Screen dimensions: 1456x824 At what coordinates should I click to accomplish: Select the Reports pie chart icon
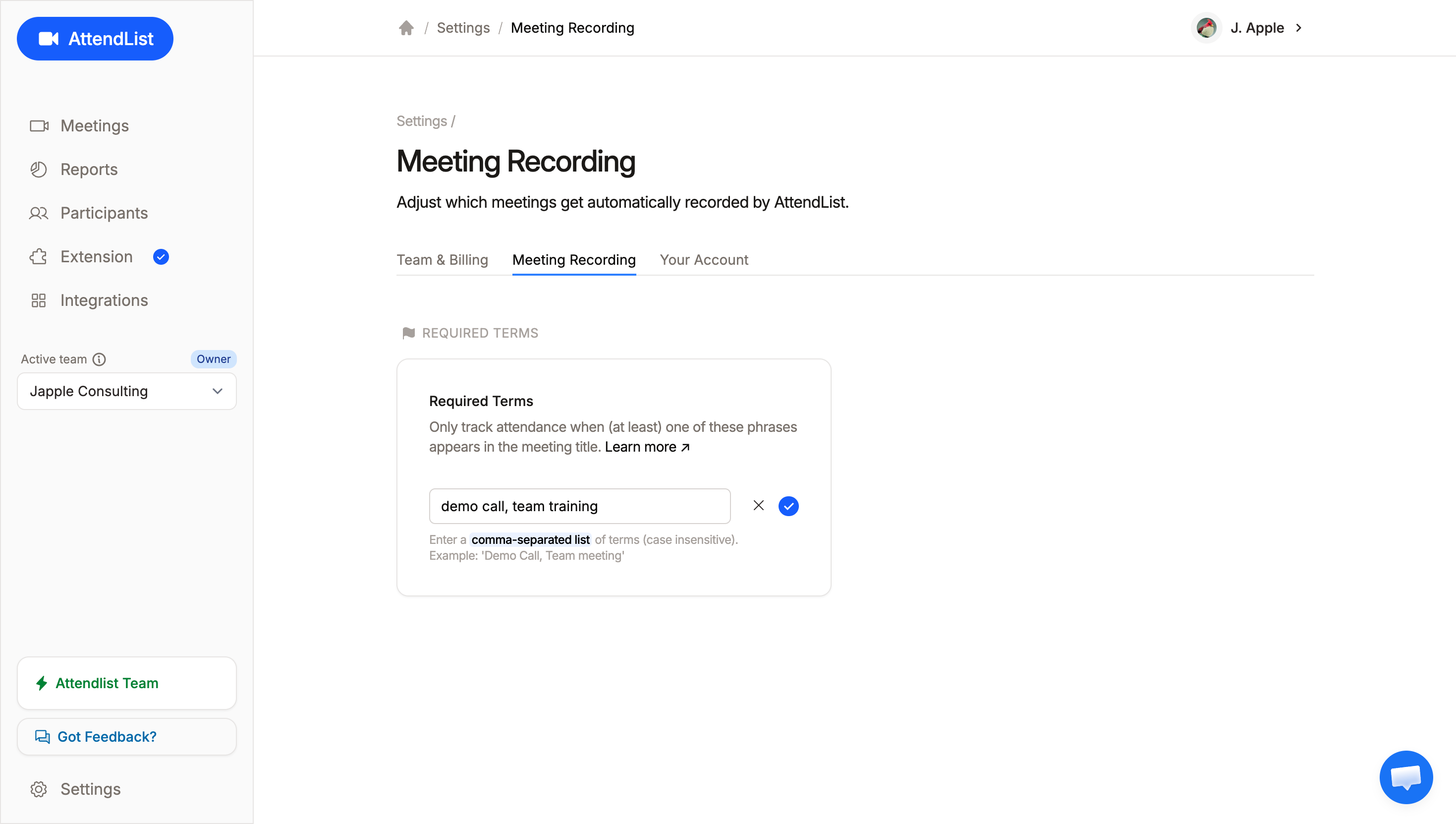click(x=39, y=169)
